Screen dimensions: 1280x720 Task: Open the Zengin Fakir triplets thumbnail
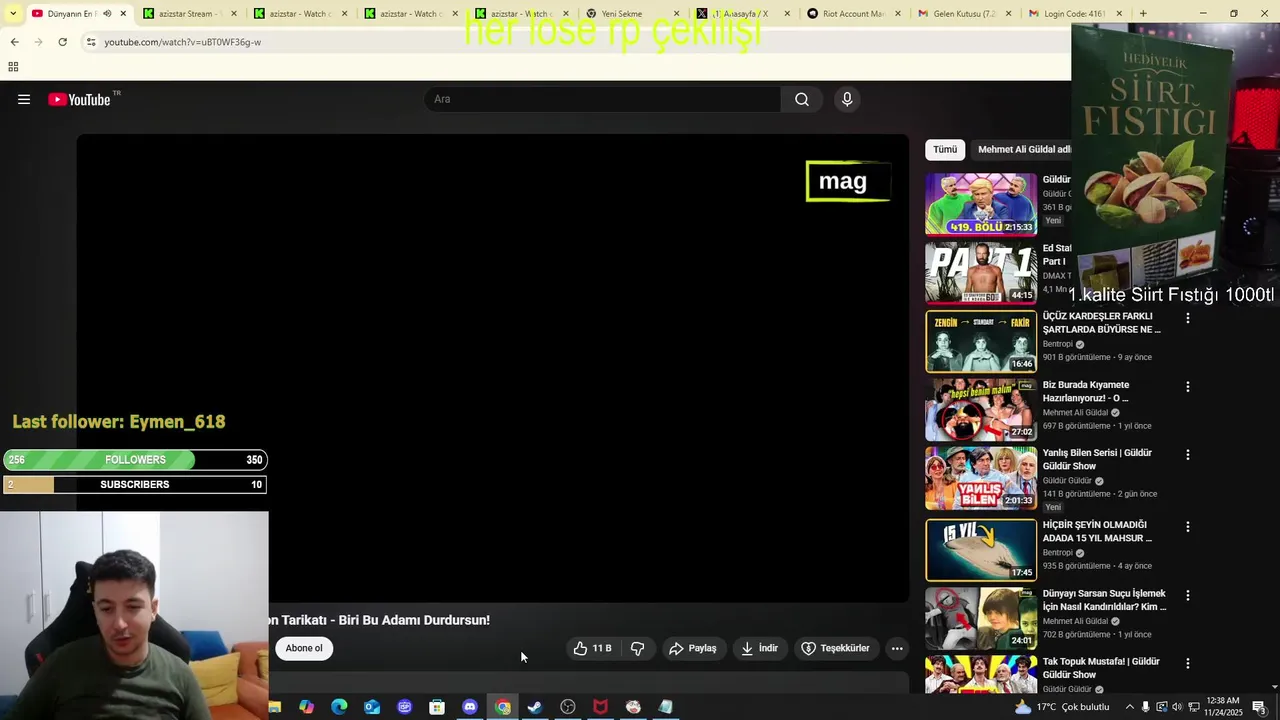tap(981, 341)
